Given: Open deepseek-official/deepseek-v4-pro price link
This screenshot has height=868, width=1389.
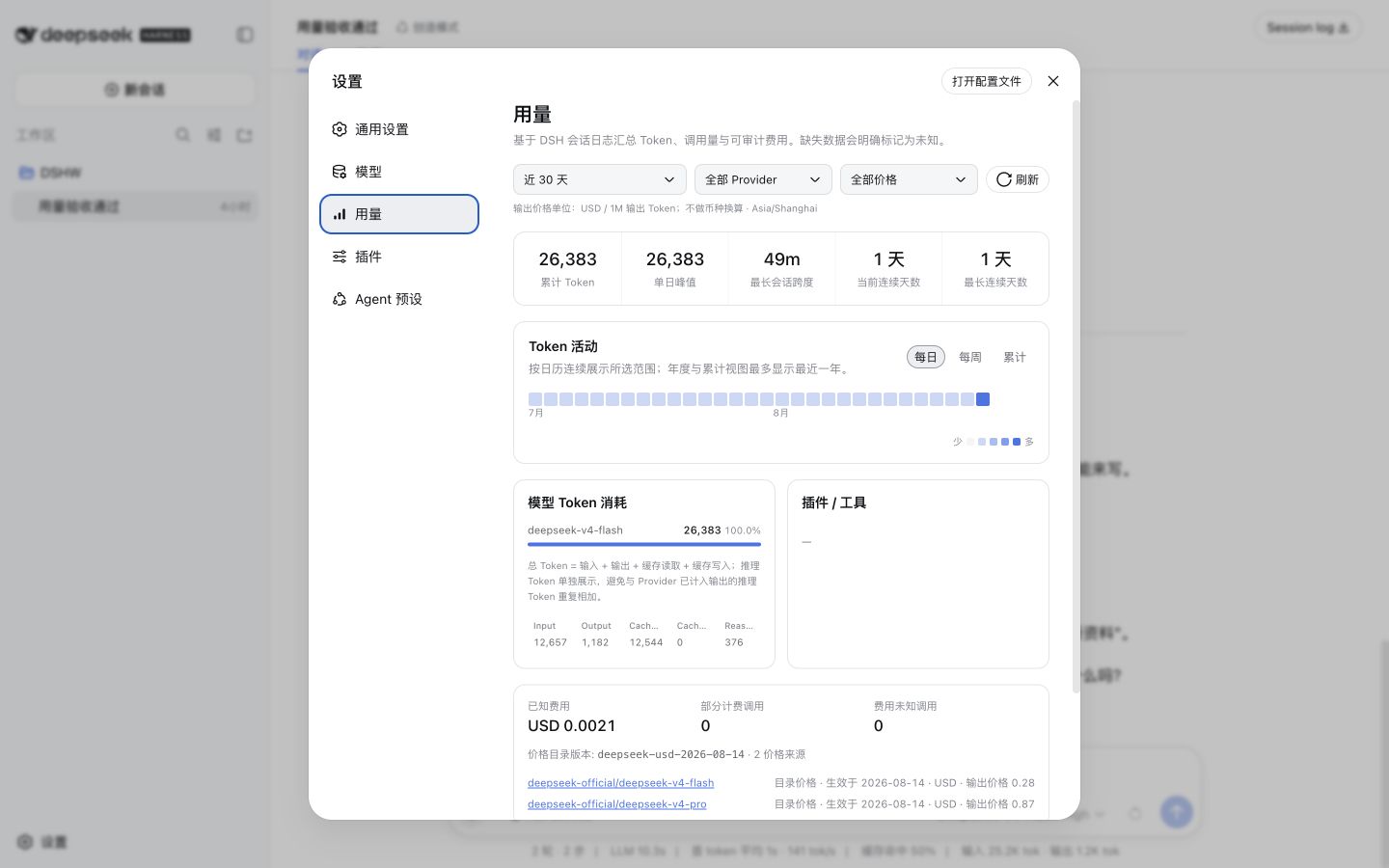Looking at the screenshot, I should click(x=616, y=804).
